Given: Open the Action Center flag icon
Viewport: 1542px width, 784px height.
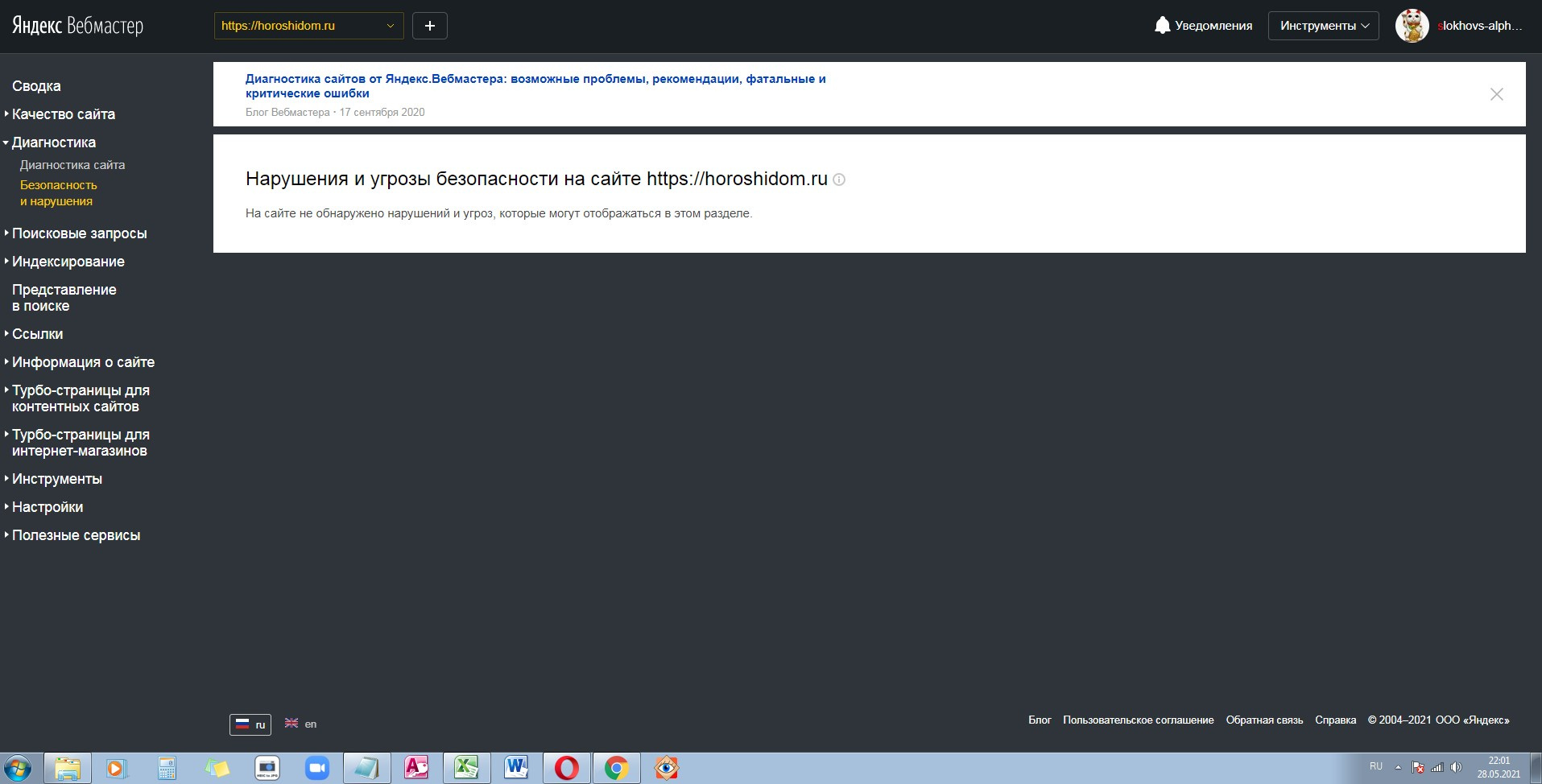Looking at the screenshot, I should pos(1418,767).
